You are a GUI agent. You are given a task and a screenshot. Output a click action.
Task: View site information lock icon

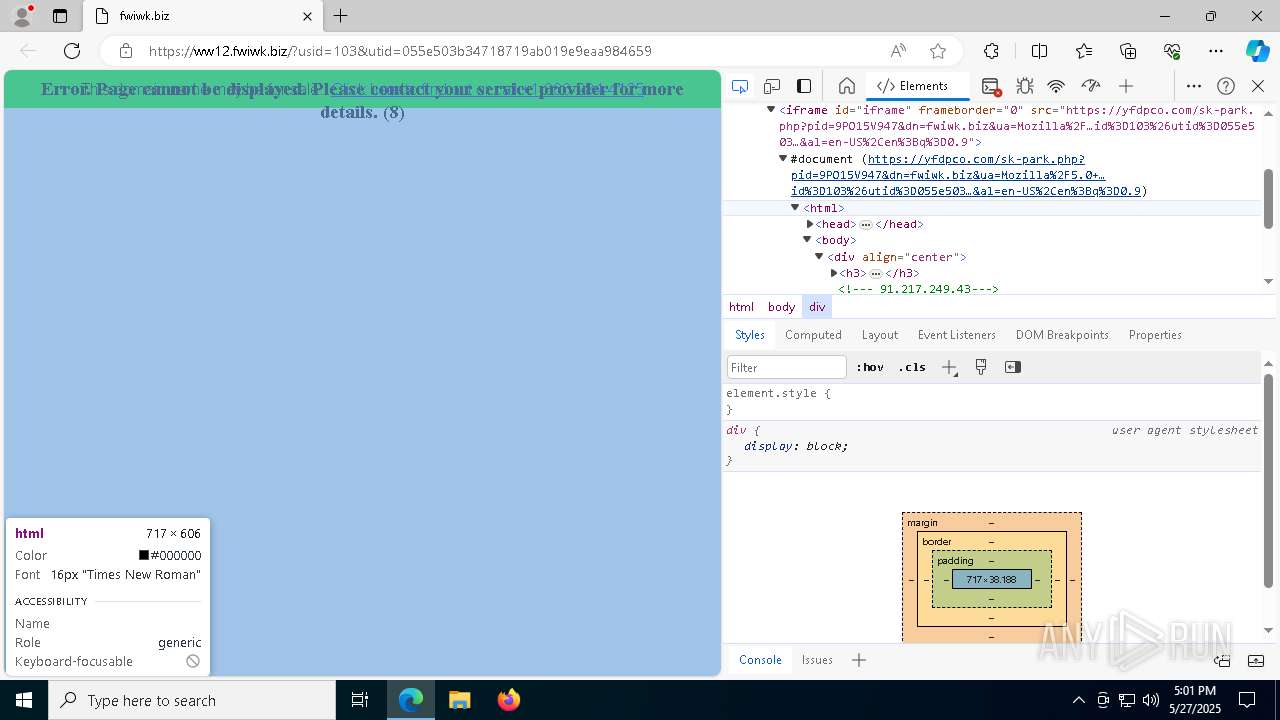coord(126,51)
